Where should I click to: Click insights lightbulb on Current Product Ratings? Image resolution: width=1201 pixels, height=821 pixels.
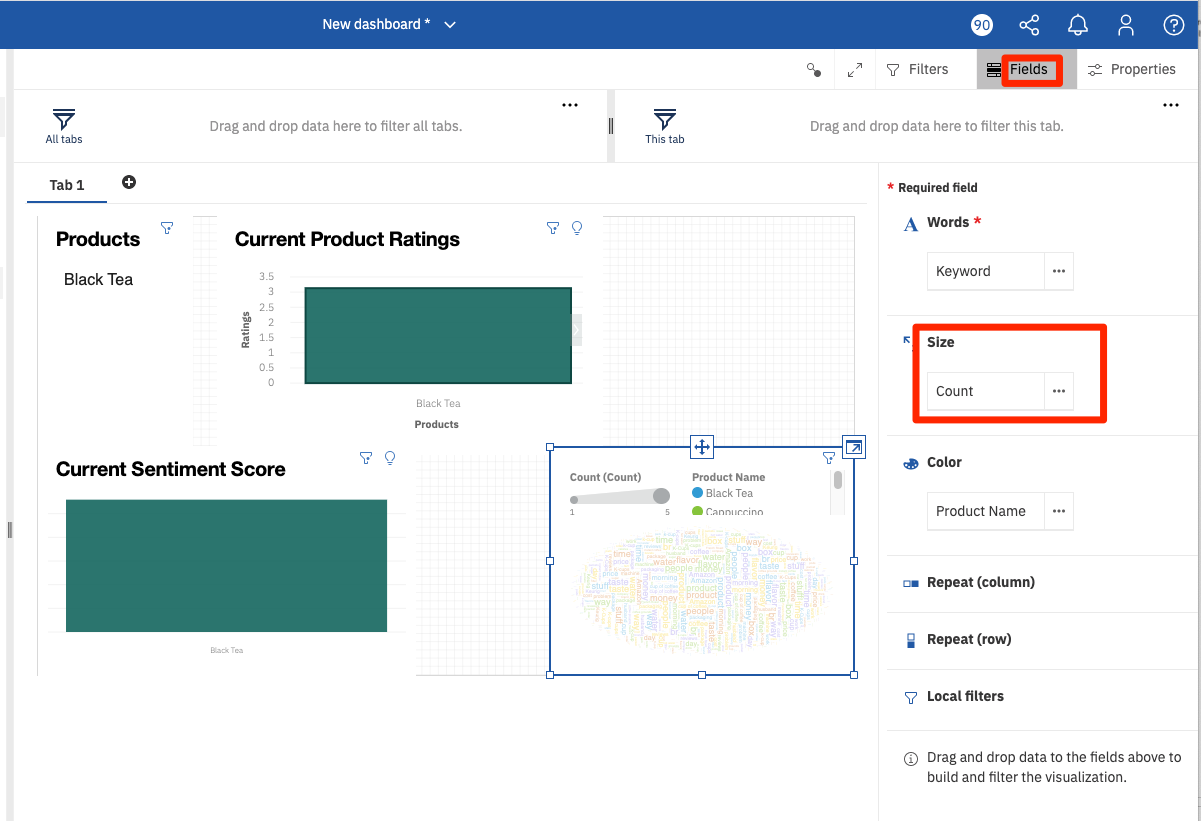coord(577,228)
